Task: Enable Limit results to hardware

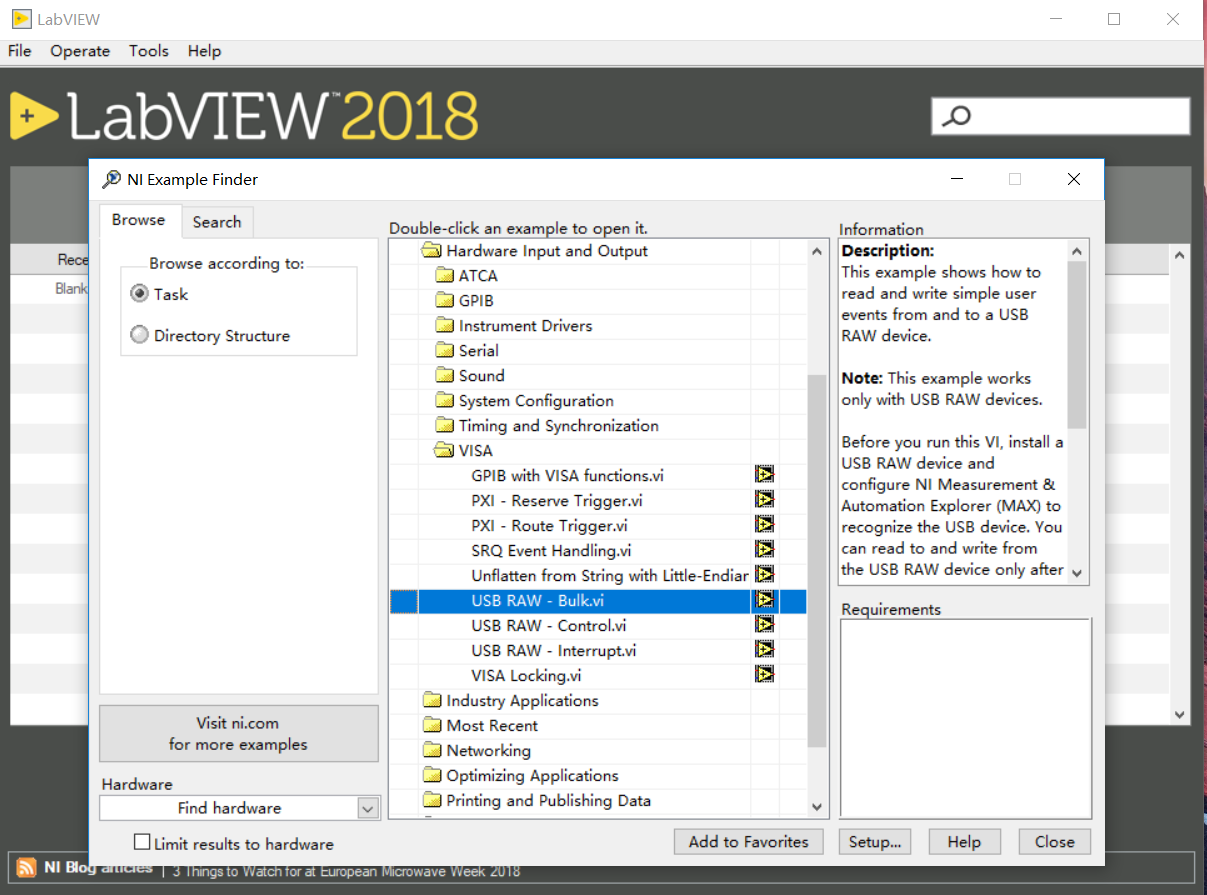Action: point(141,841)
